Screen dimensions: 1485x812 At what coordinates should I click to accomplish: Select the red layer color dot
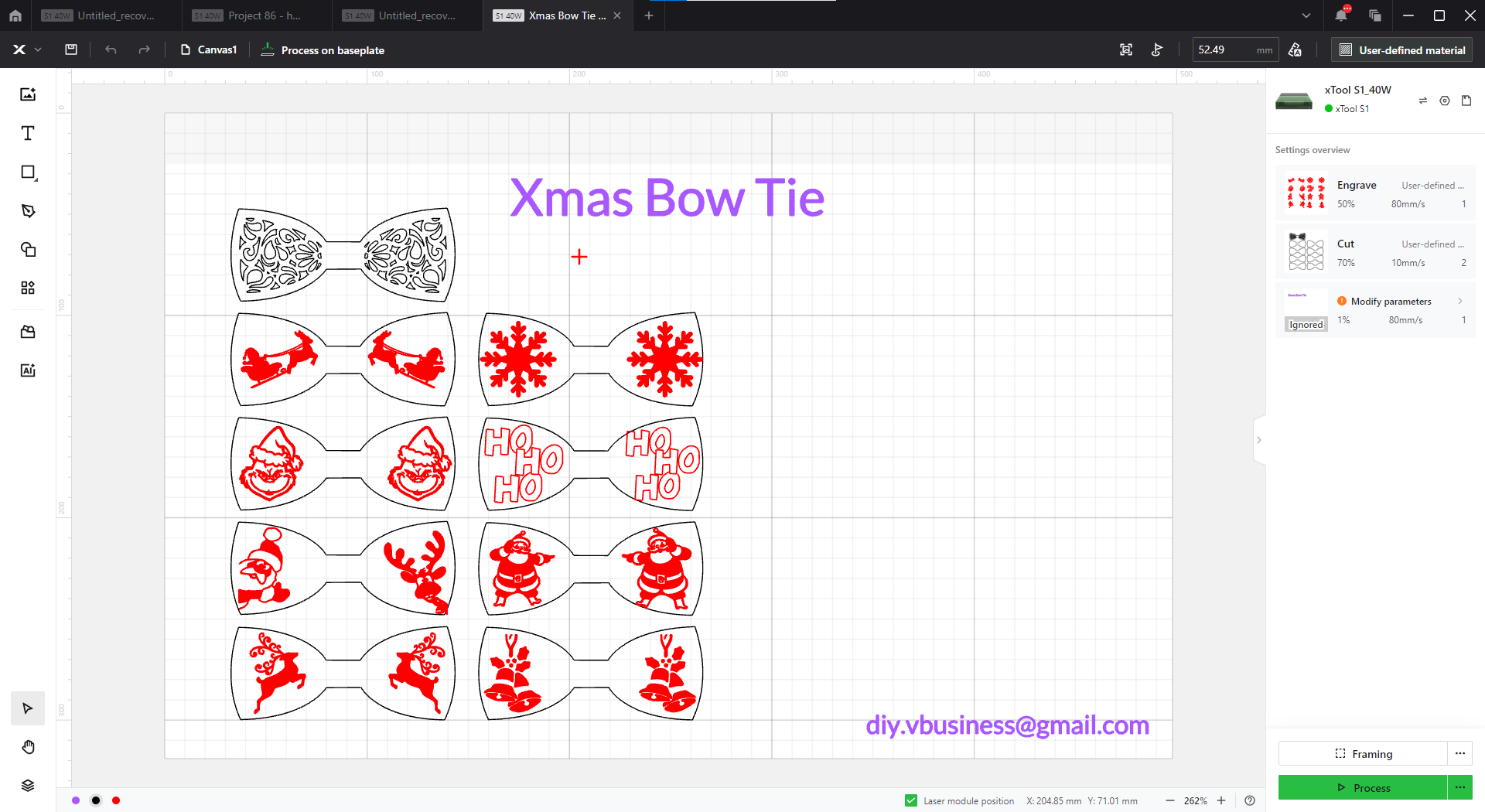click(116, 800)
